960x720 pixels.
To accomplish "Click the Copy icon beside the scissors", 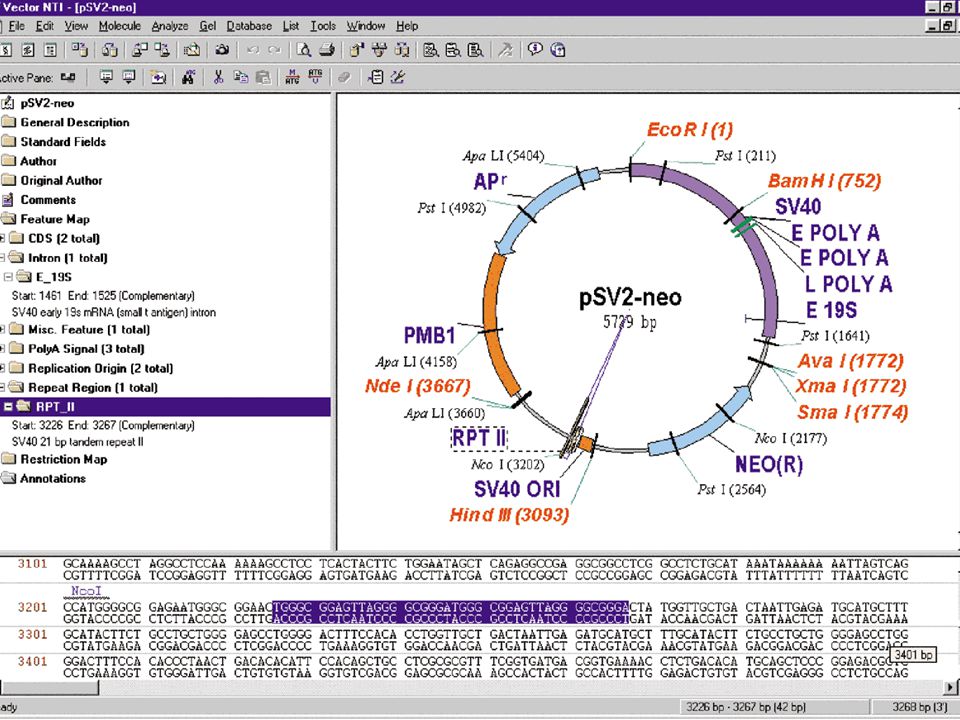I will coord(241,77).
